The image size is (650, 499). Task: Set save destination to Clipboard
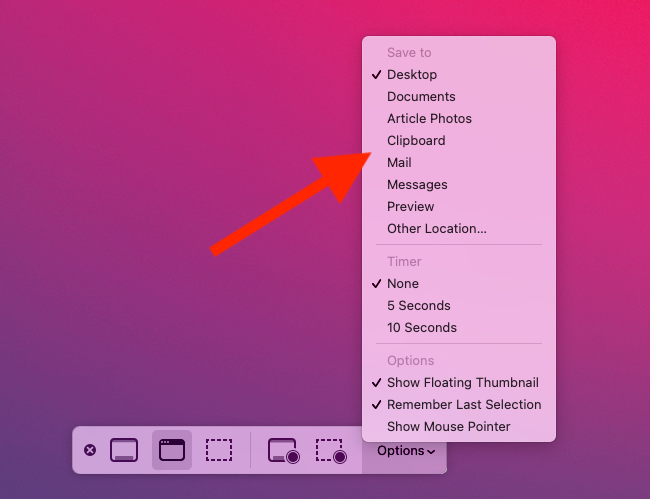pyautogui.click(x=459, y=140)
